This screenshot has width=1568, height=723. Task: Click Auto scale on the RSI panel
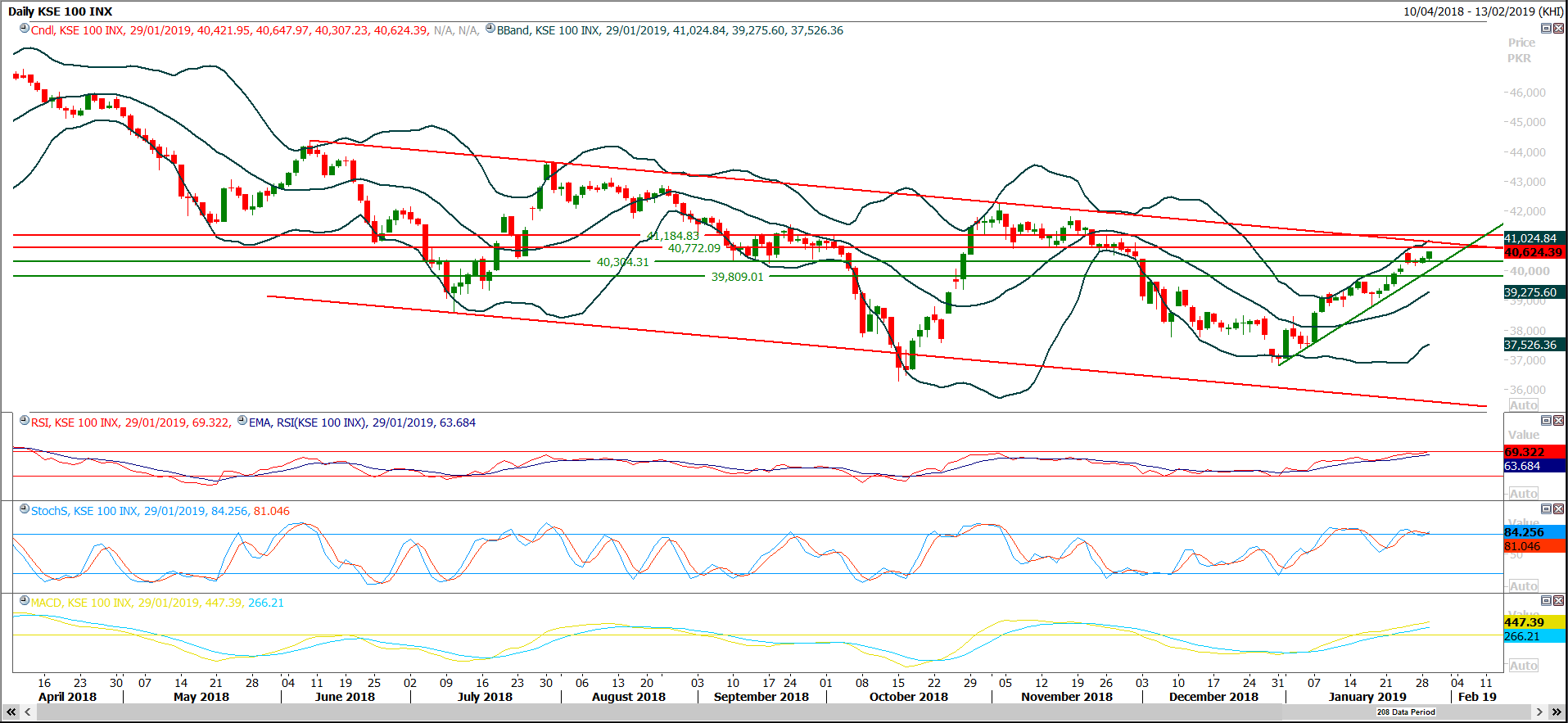[1523, 494]
